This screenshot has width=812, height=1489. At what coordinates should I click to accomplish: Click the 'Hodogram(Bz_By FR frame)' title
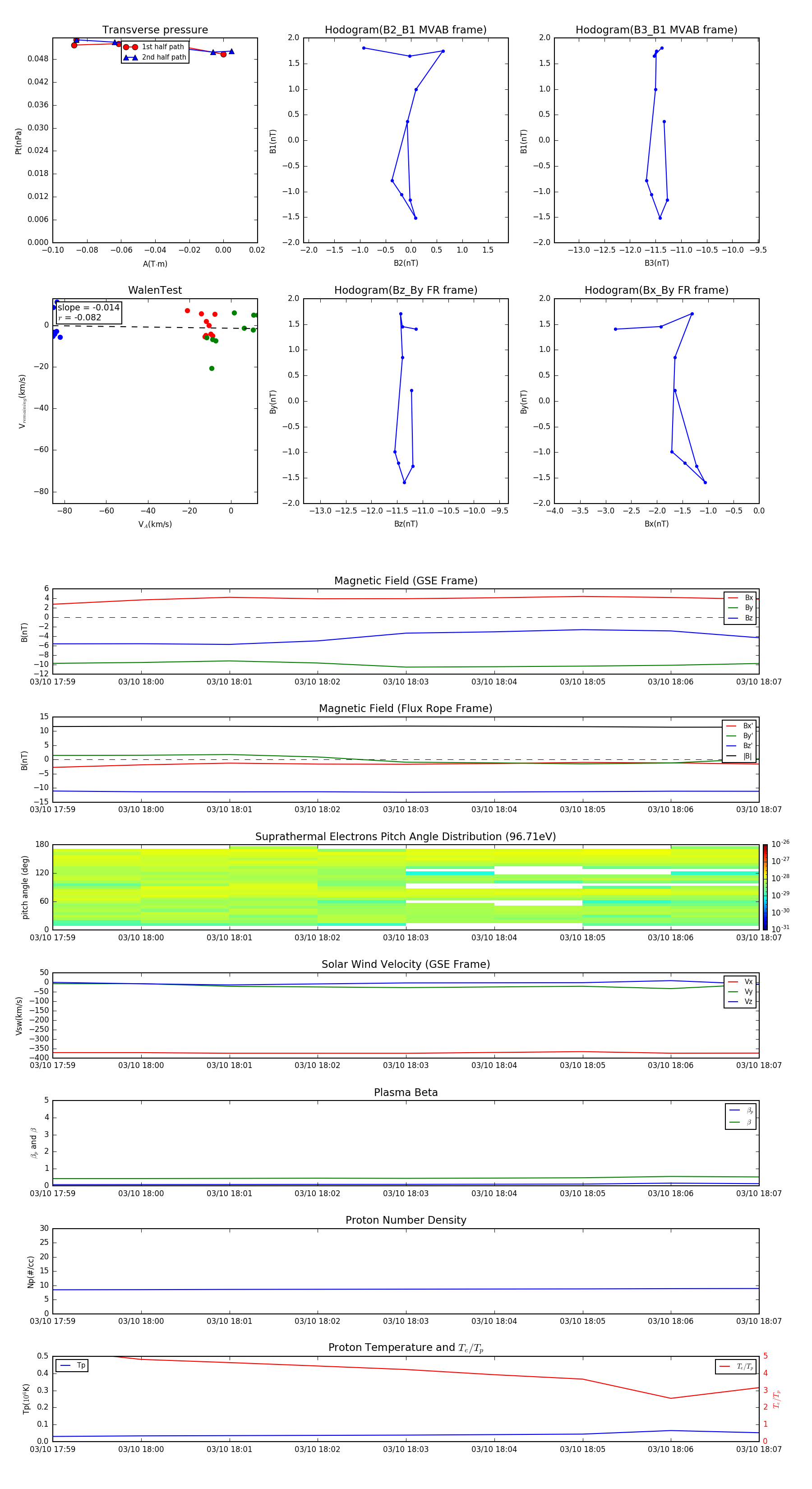coord(406,290)
